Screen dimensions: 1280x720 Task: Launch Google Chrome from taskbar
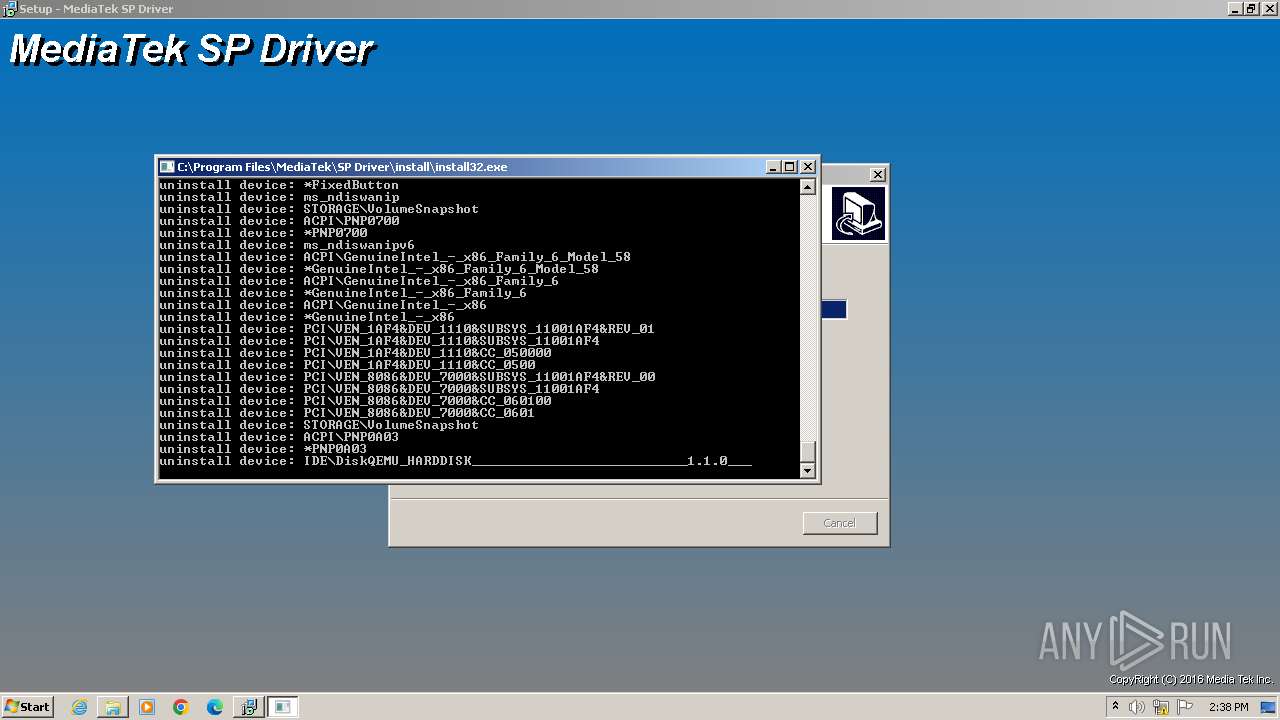(x=181, y=707)
